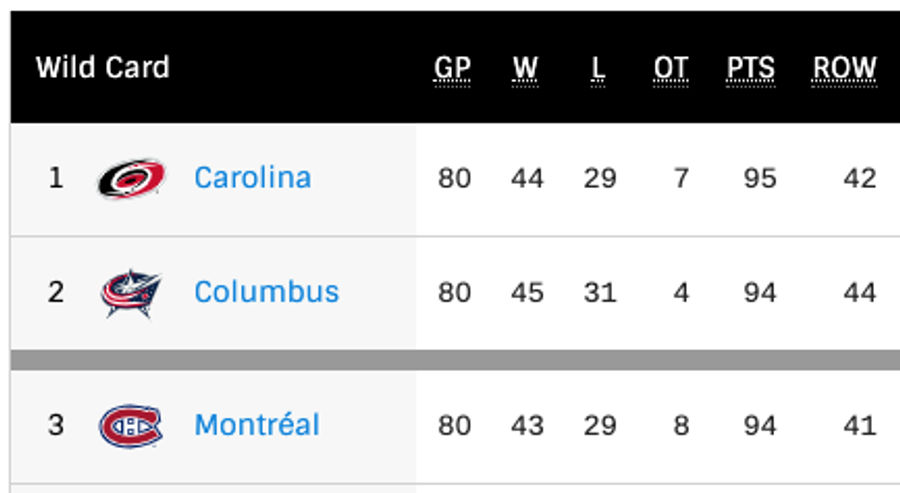Click rank number 2 beside Columbus

tap(56, 292)
